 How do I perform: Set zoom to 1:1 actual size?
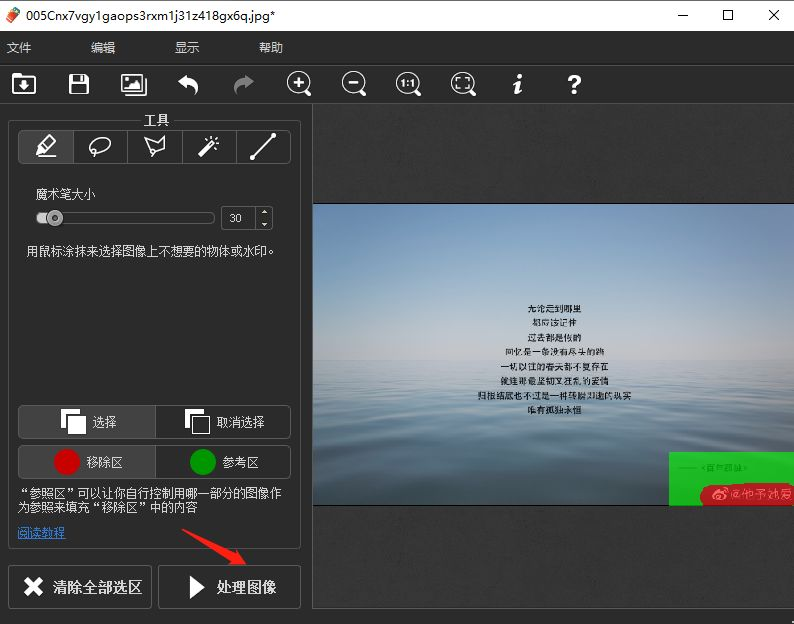coord(408,84)
